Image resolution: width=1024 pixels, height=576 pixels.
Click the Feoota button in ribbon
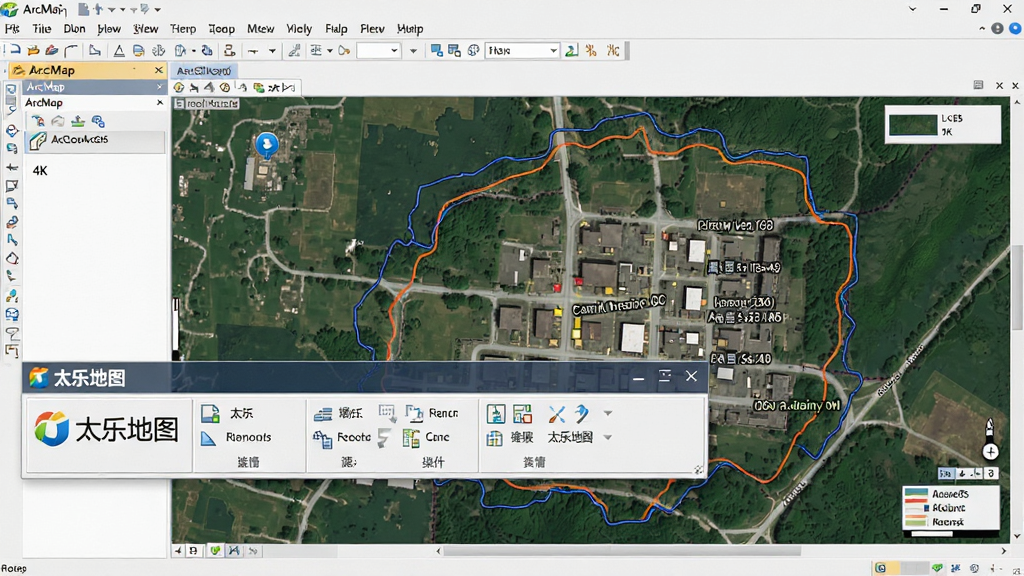[342, 437]
